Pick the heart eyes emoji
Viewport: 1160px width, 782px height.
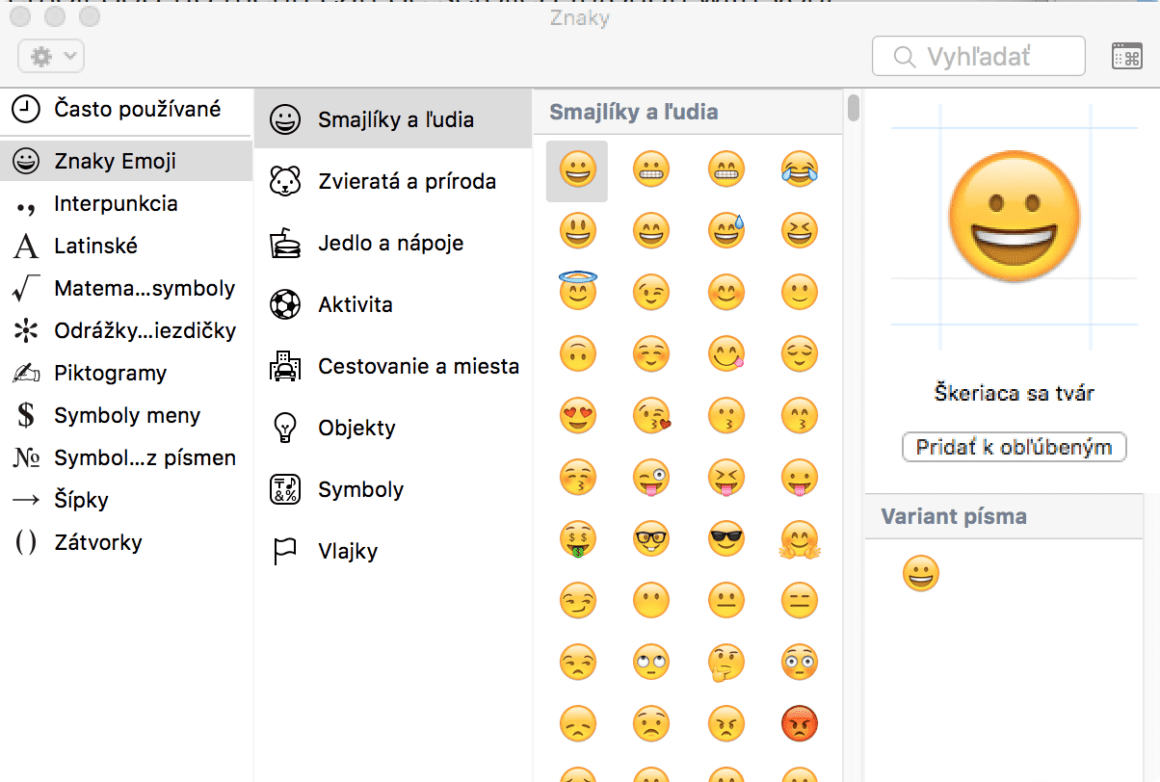(x=577, y=416)
